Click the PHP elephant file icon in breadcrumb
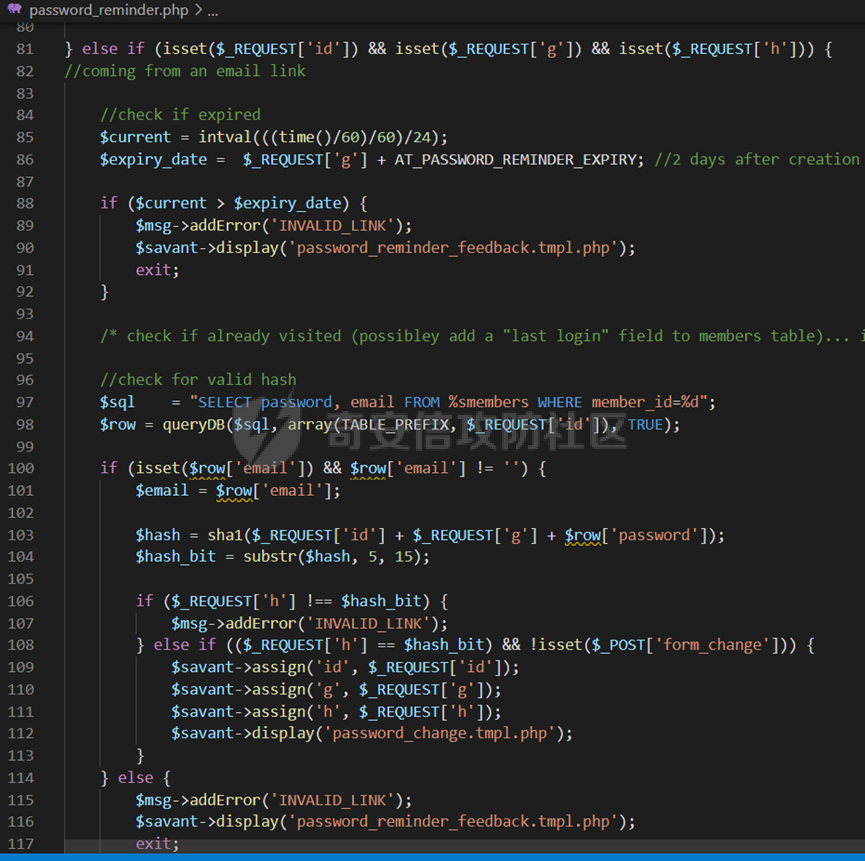 (14, 9)
